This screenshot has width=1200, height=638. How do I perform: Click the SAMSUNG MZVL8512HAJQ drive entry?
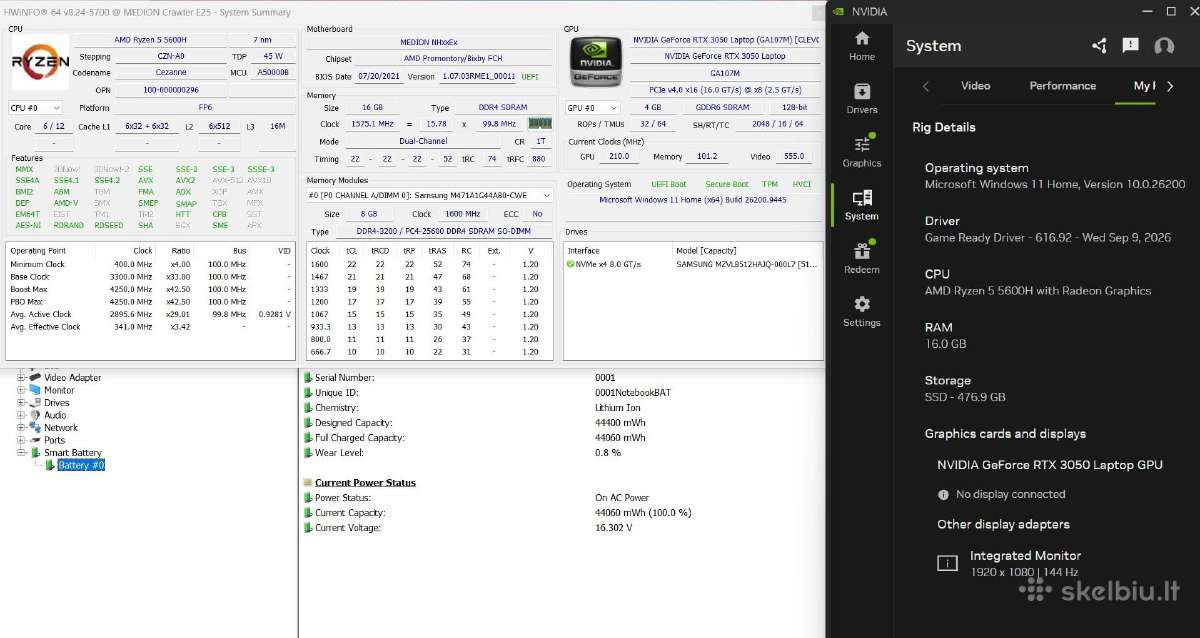click(748, 264)
